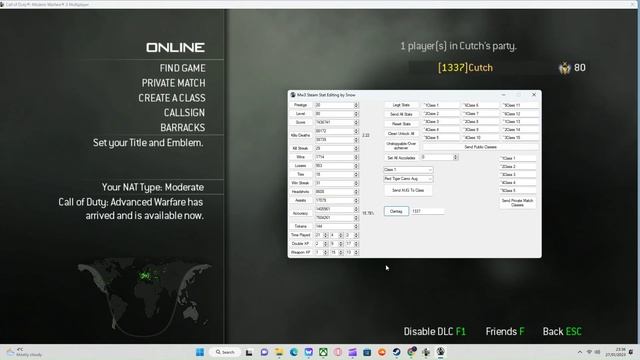
Task: Click Send Private Match Classes button
Action: pyautogui.click(x=517, y=203)
